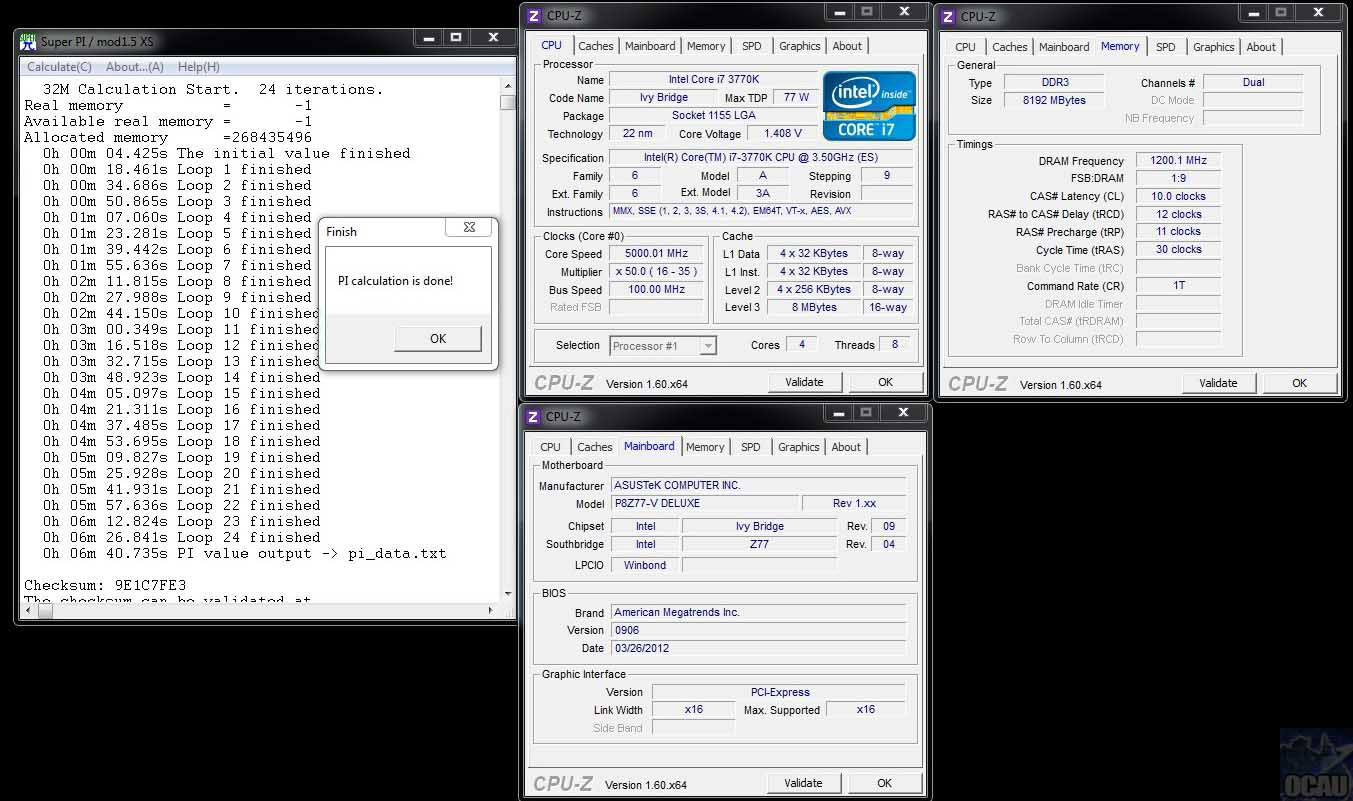Maximize the Super PI window
The width and height of the screenshot is (1353, 801).
click(455, 38)
